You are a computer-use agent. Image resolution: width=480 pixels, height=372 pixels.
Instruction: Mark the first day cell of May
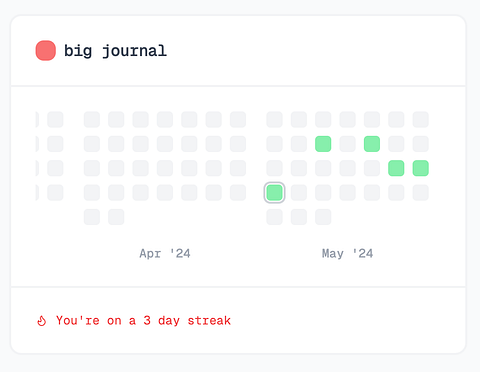[x=274, y=120]
